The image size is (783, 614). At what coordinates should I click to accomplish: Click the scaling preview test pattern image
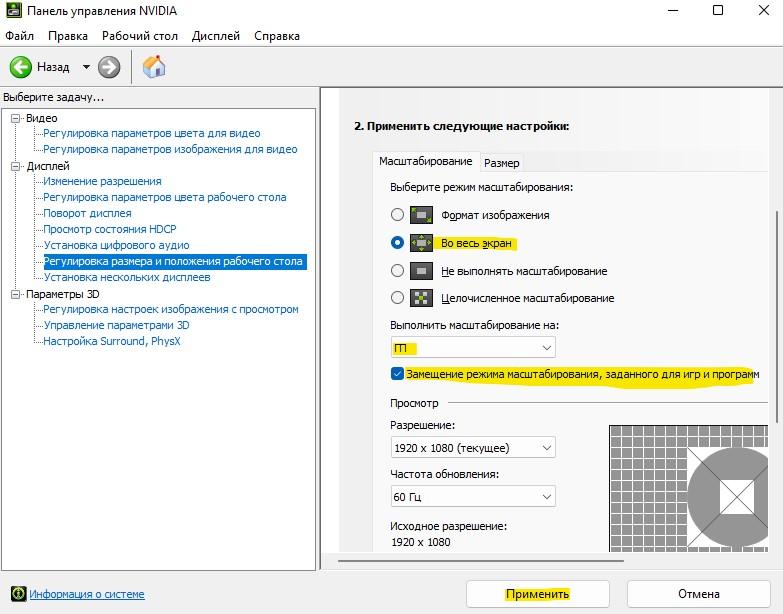pyautogui.click(x=688, y=488)
